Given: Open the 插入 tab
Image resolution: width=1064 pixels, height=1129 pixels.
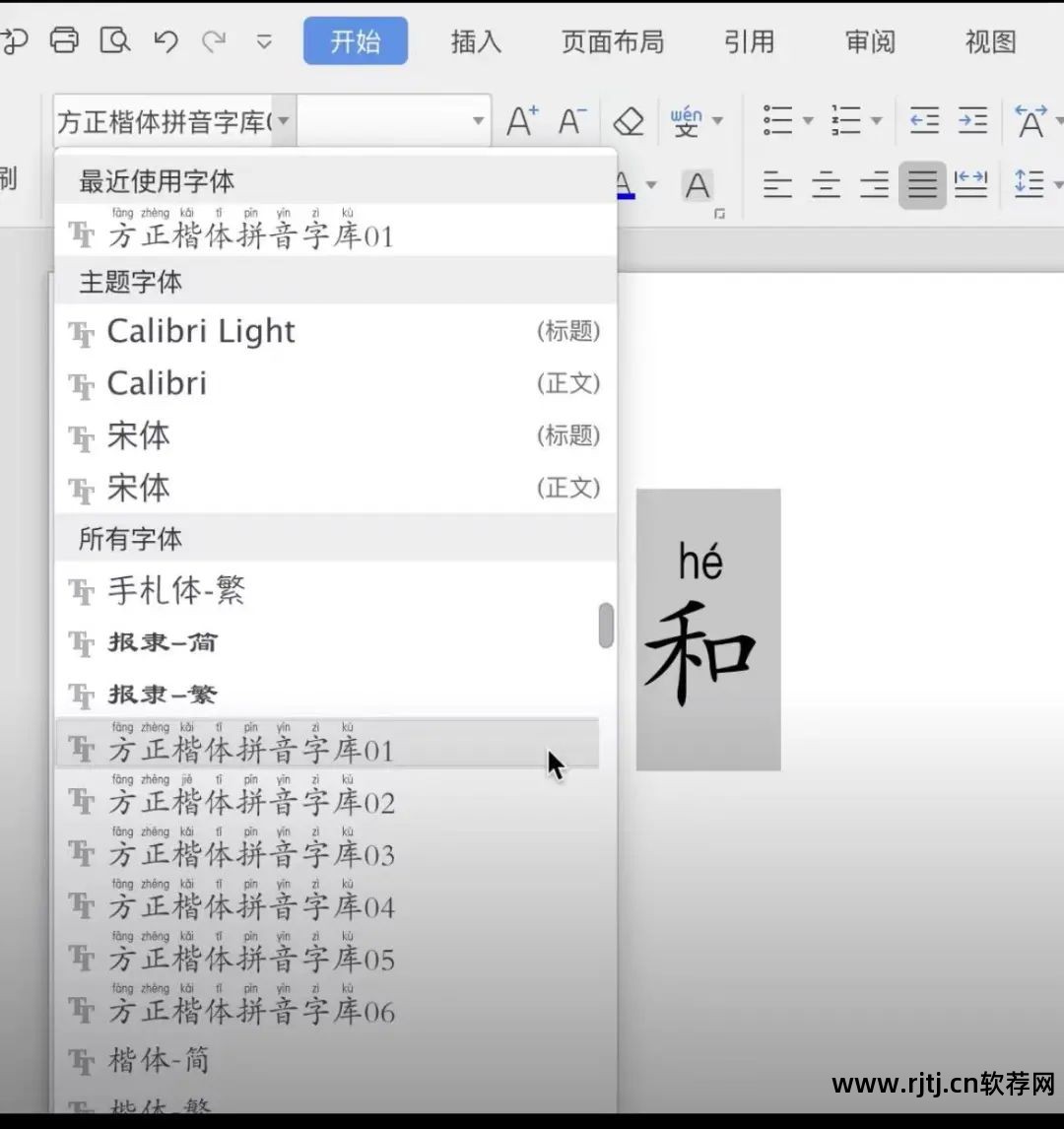Looking at the screenshot, I should pyautogui.click(x=476, y=41).
